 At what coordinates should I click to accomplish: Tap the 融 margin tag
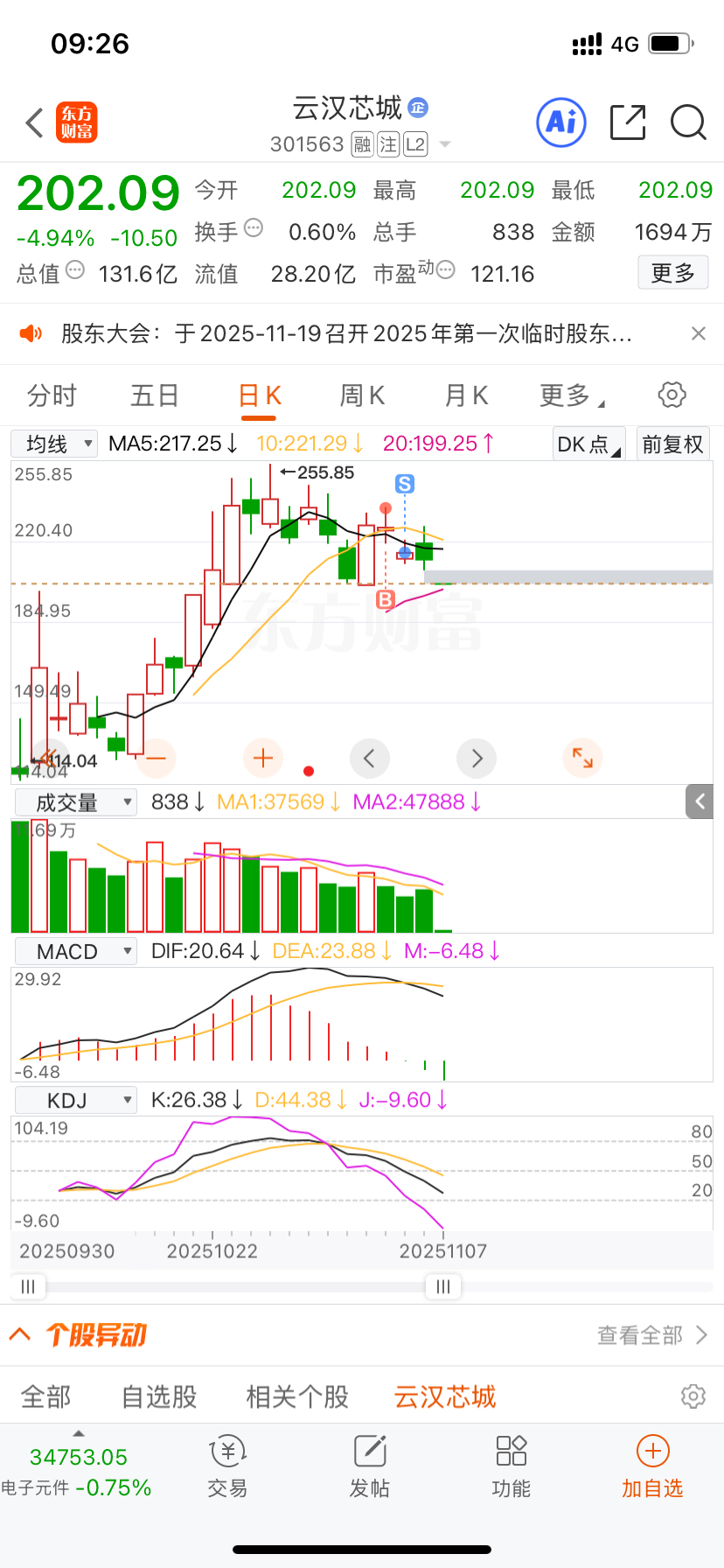pos(362,144)
